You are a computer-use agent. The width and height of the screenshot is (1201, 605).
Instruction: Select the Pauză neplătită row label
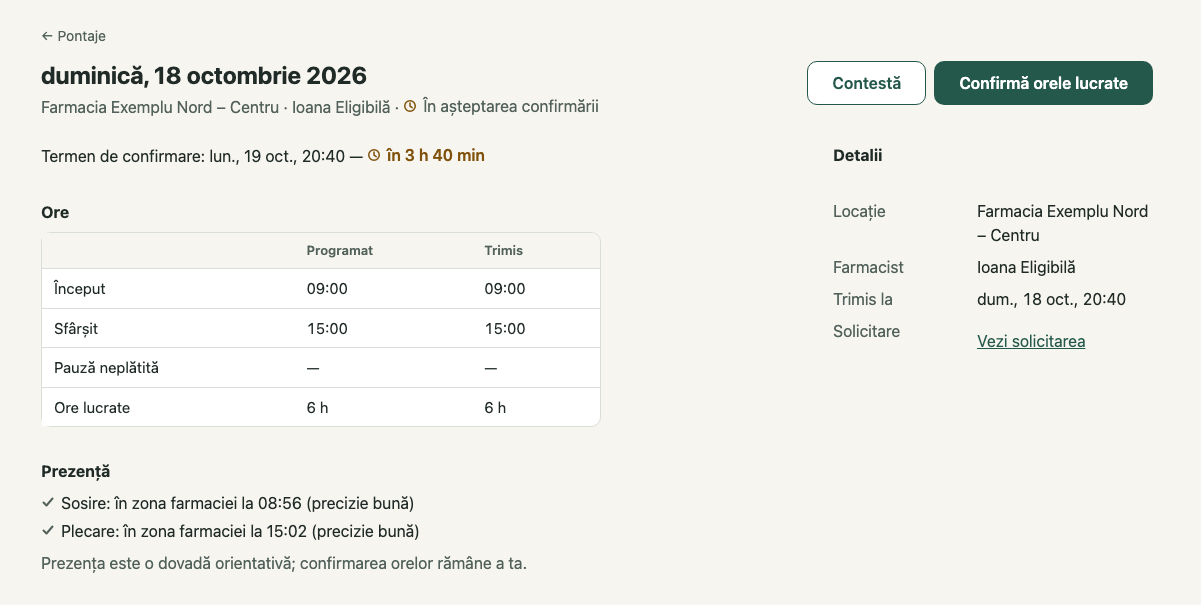click(x=106, y=368)
